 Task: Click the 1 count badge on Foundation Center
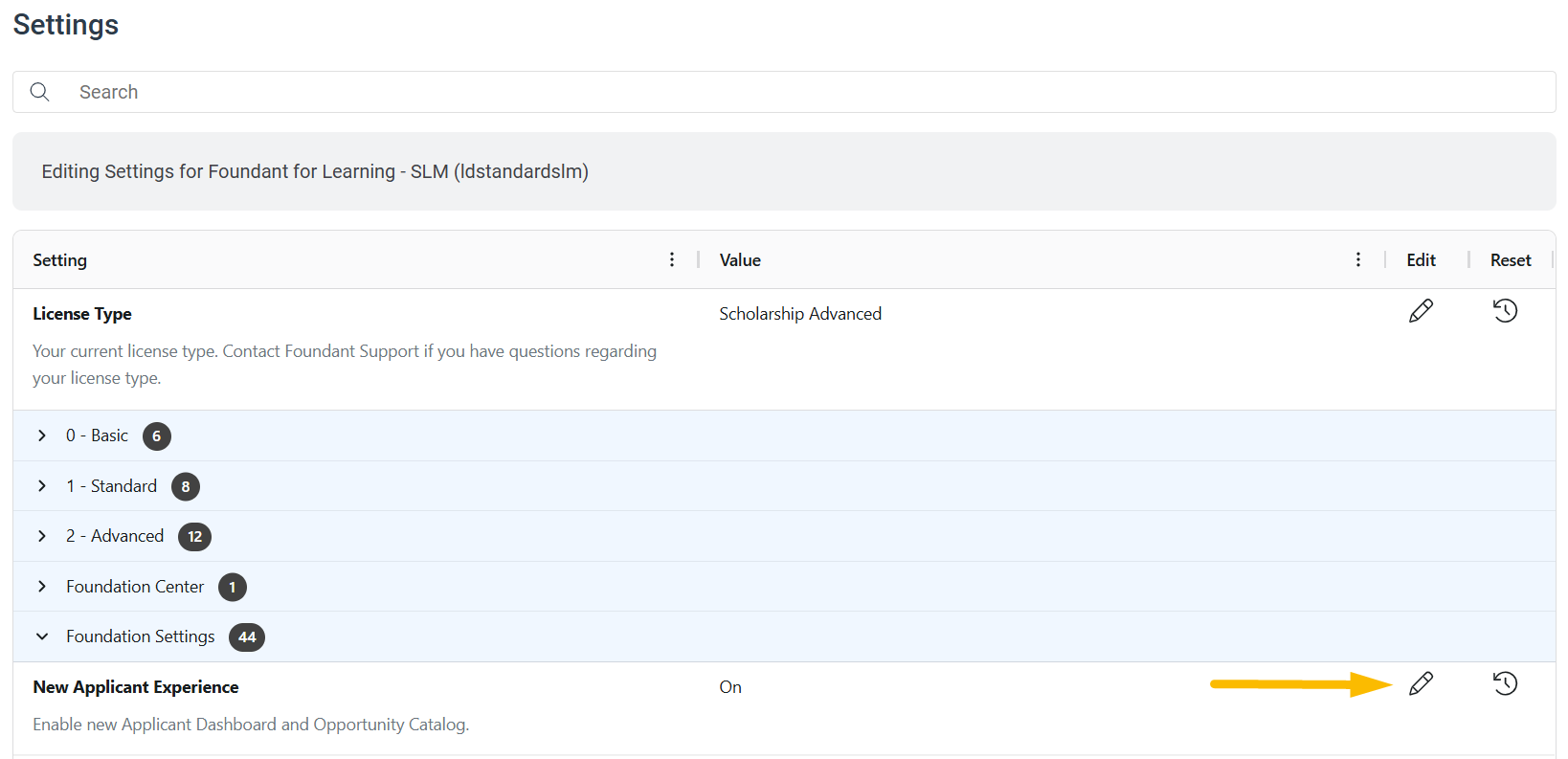point(233,587)
